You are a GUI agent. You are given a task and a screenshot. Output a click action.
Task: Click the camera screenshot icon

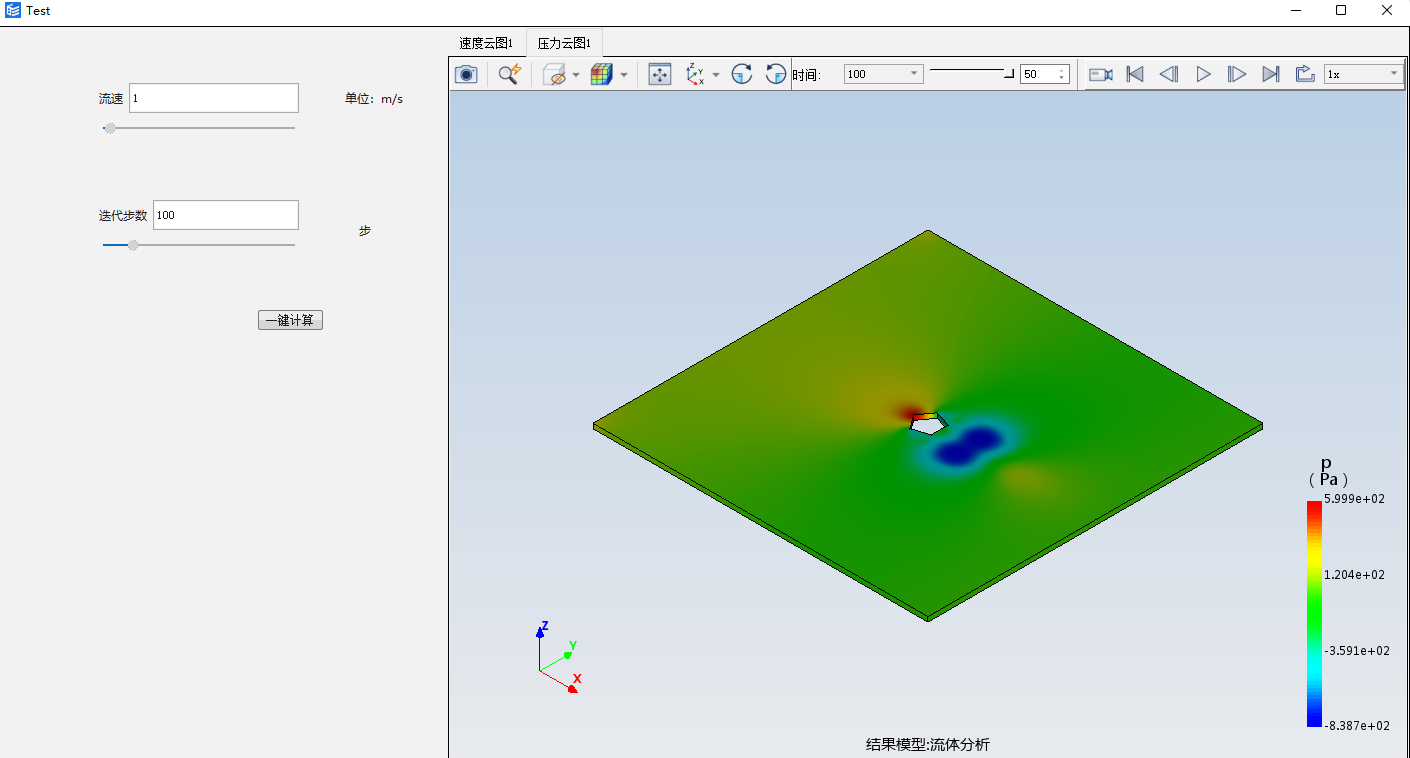click(x=466, y=74)
